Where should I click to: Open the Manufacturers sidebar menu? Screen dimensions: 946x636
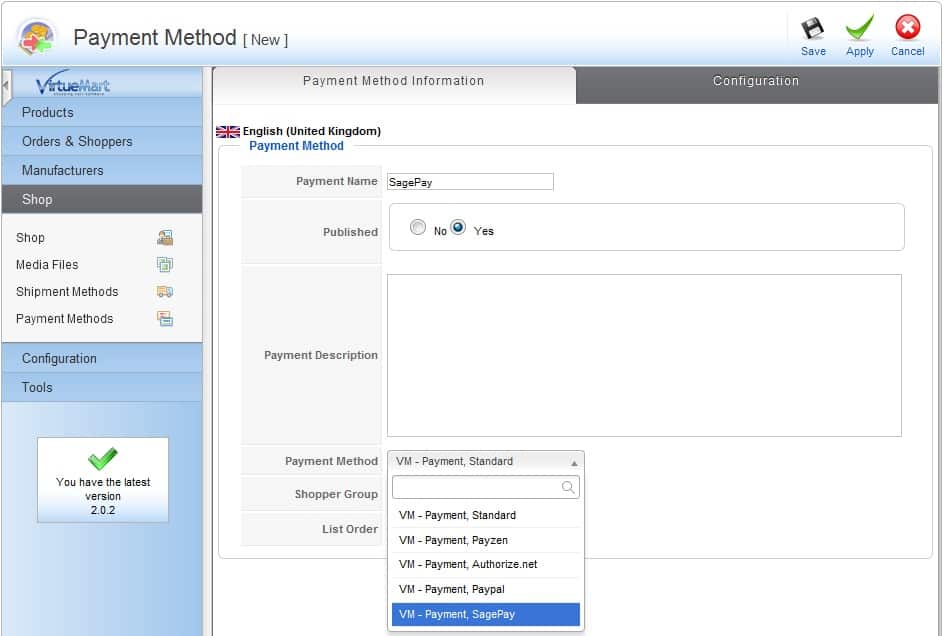102,170
